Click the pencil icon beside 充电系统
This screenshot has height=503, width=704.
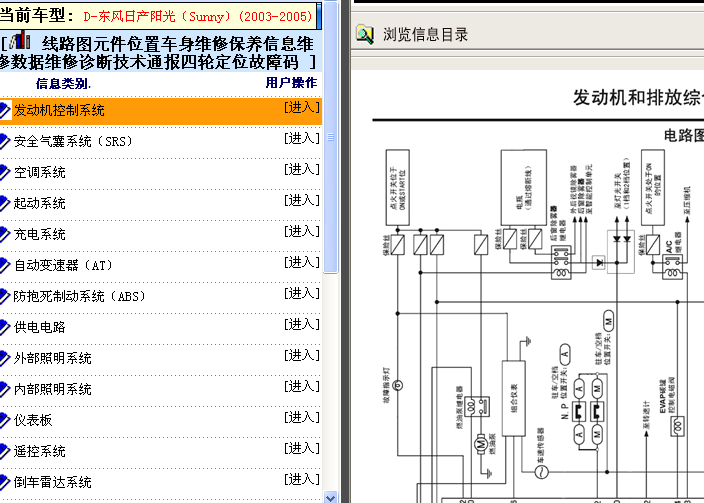tap(4, 234)
